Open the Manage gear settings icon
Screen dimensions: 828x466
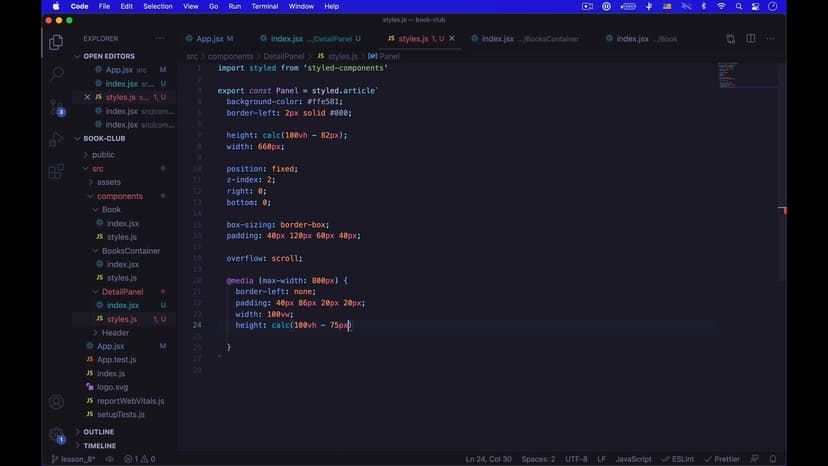[56, 435]
